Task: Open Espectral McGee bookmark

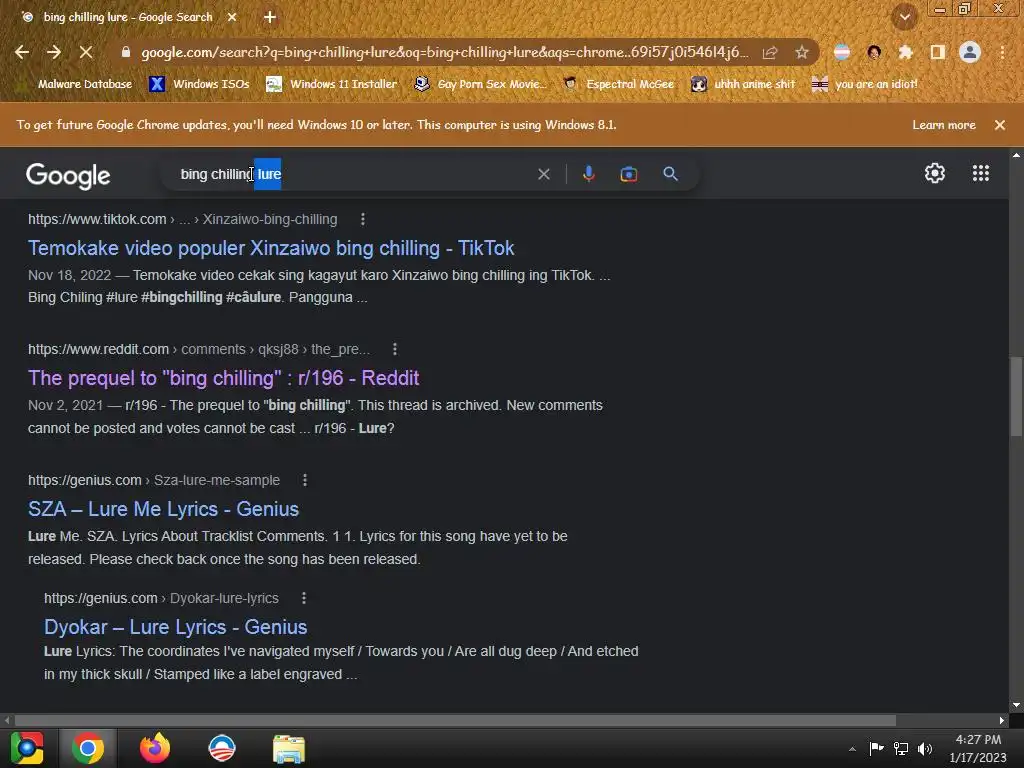Action: coord(618,84)
